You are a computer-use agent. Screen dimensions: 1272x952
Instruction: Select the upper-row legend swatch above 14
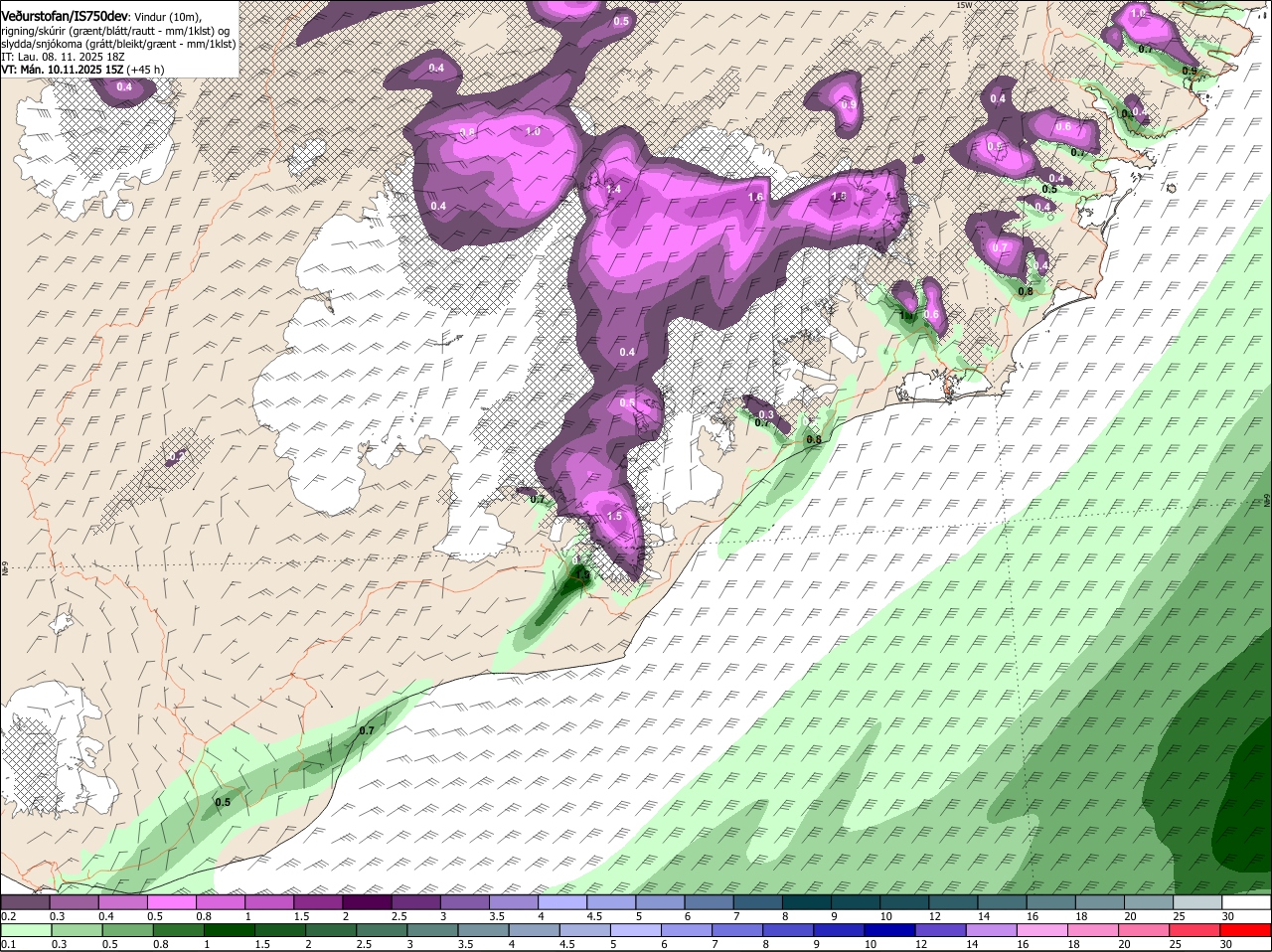point(1002,902)
